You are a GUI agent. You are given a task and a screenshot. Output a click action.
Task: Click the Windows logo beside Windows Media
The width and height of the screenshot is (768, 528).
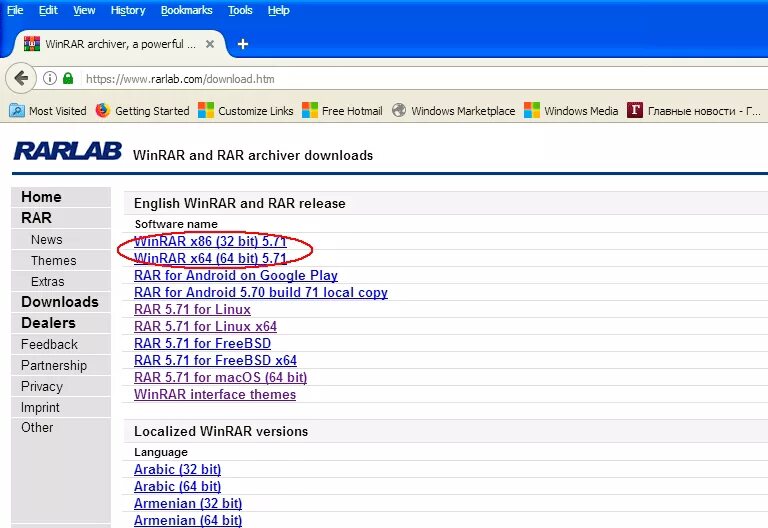point(532,110)
